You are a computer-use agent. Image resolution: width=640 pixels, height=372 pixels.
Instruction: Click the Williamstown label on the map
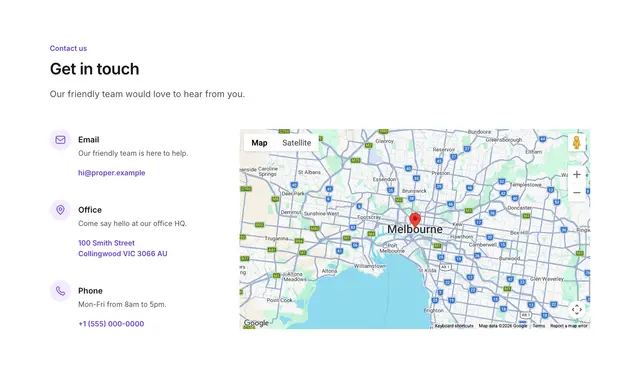click(370, 266)
